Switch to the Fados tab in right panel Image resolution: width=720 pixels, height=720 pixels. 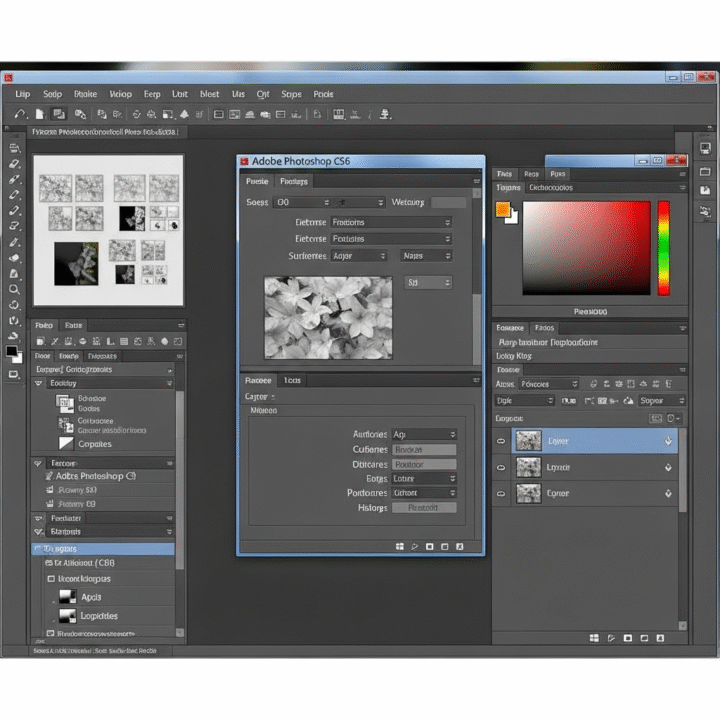tap(545, 328)
